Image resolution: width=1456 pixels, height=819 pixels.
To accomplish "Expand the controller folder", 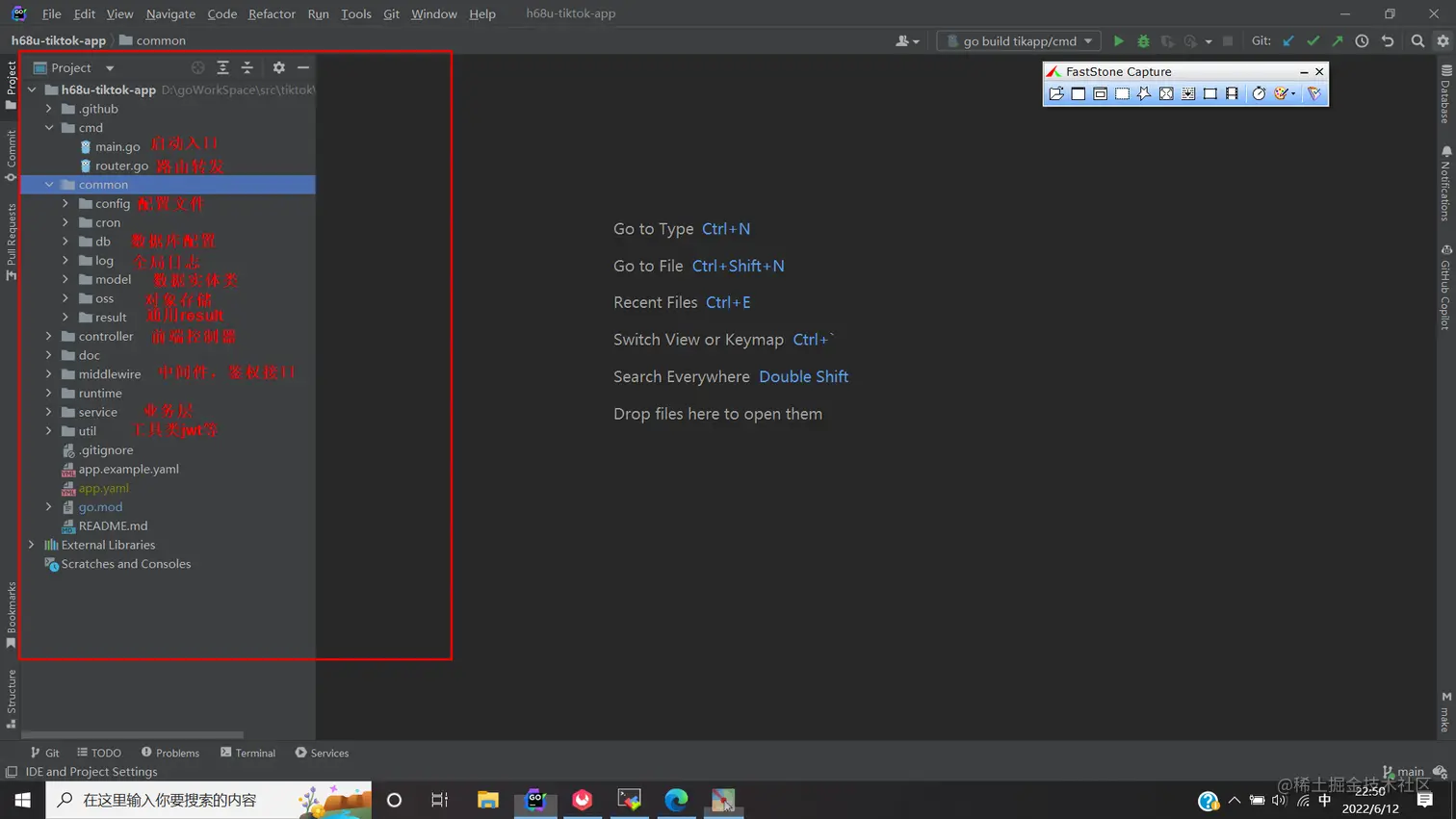I will click(49, 336).
